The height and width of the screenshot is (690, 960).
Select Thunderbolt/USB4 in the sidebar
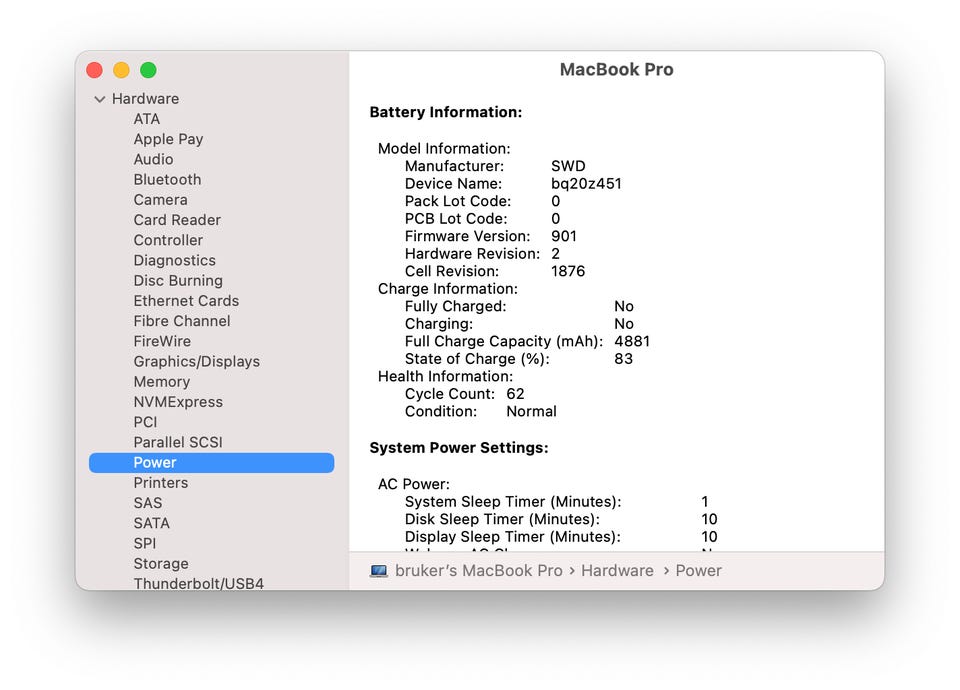pos(198,583)
